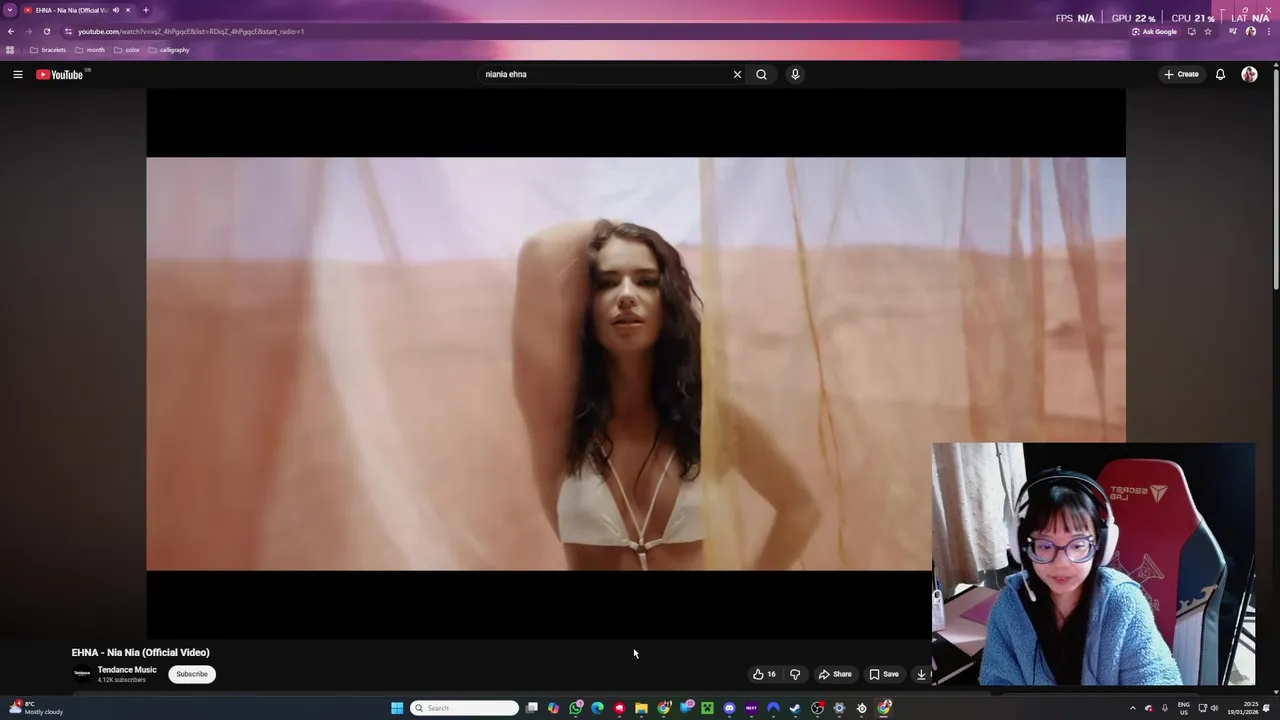
Task: Open the 'calligraphy' bookmark folder
Action: (168, 50)
